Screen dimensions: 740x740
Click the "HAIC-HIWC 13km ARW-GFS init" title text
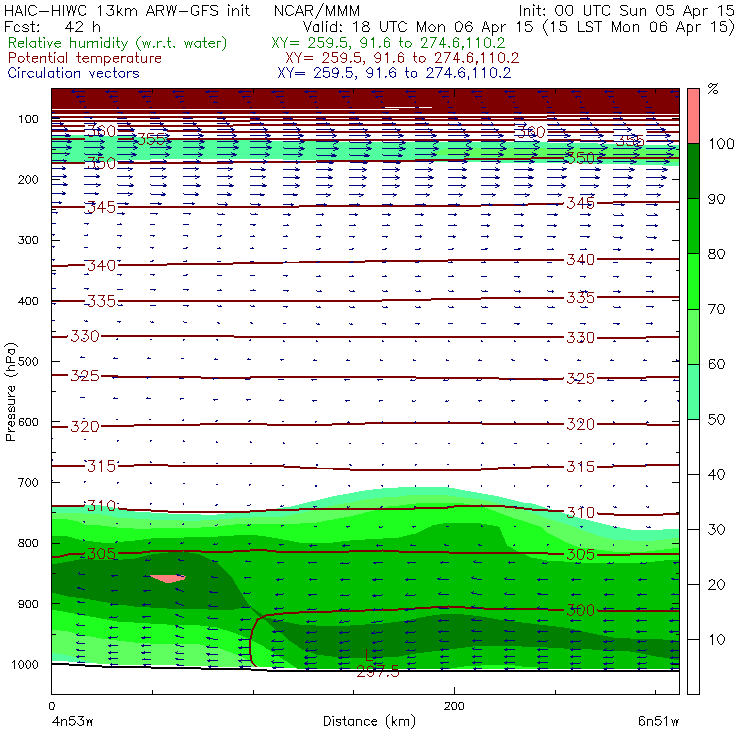(x=126, y=11)
